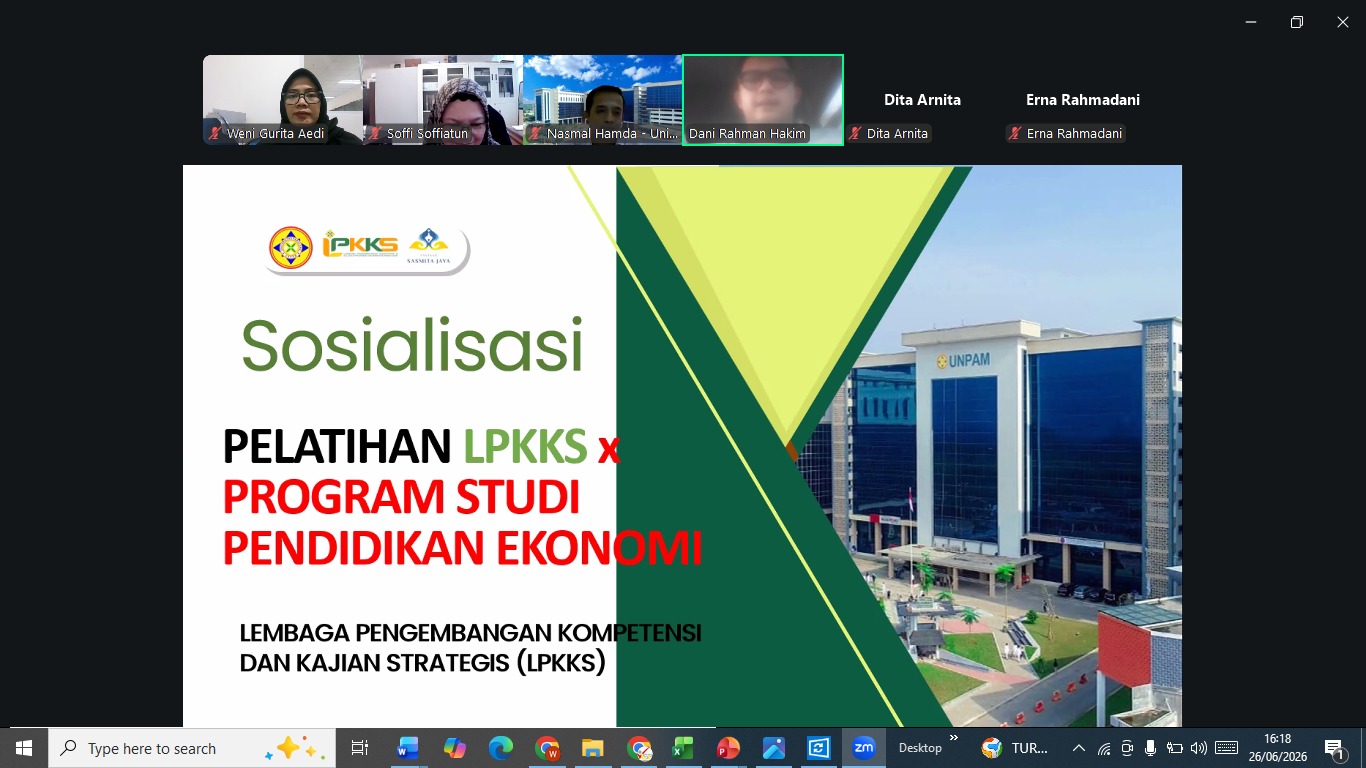
Task: Click the muted mic icon next to Erna Rahmadani label
Action: tap(1015, 133)
